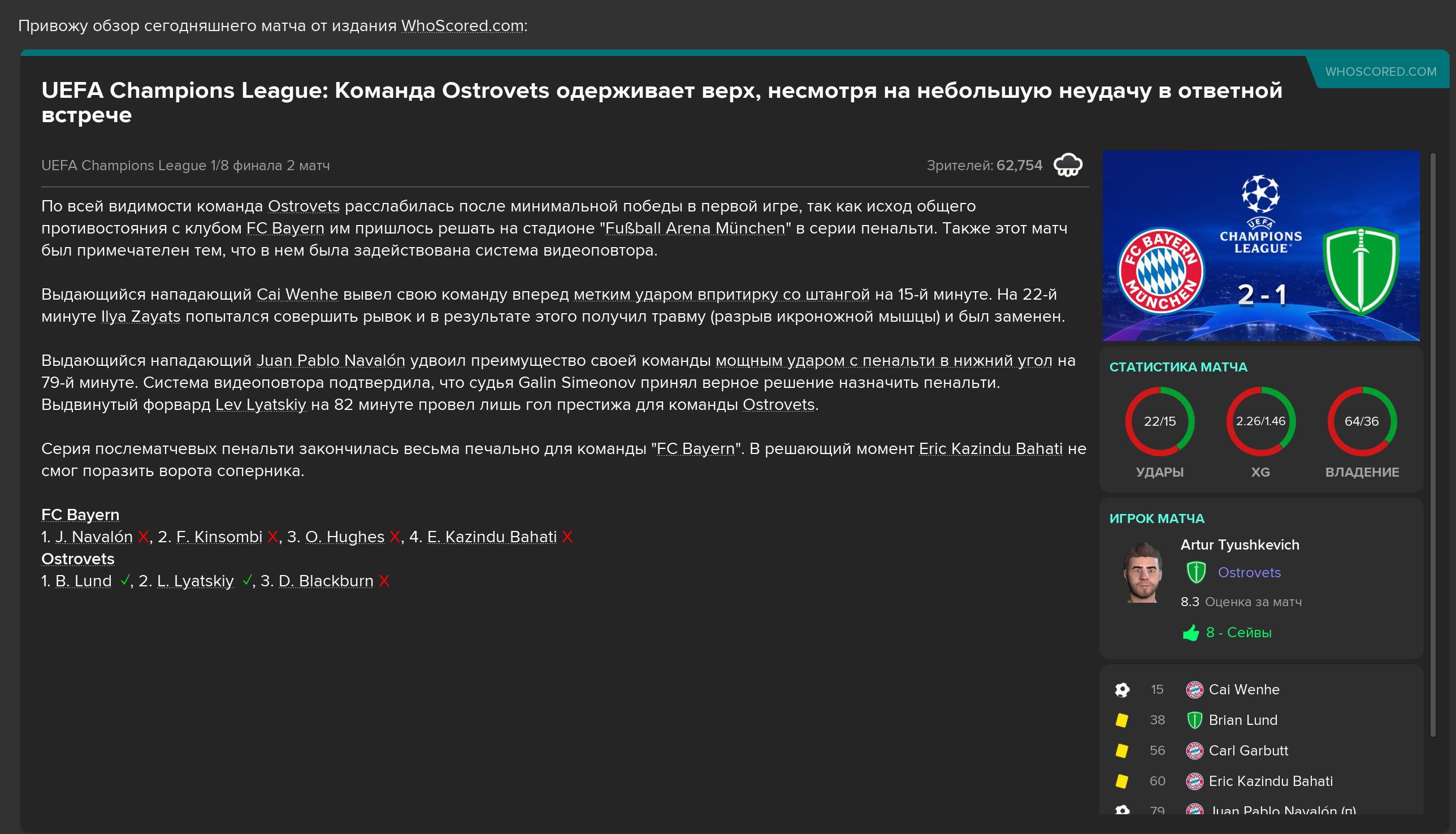The width and height of the screenshot is (1456, 834).
Task: Select Brian Lund in the match events list
Action: click(1243, 720)
